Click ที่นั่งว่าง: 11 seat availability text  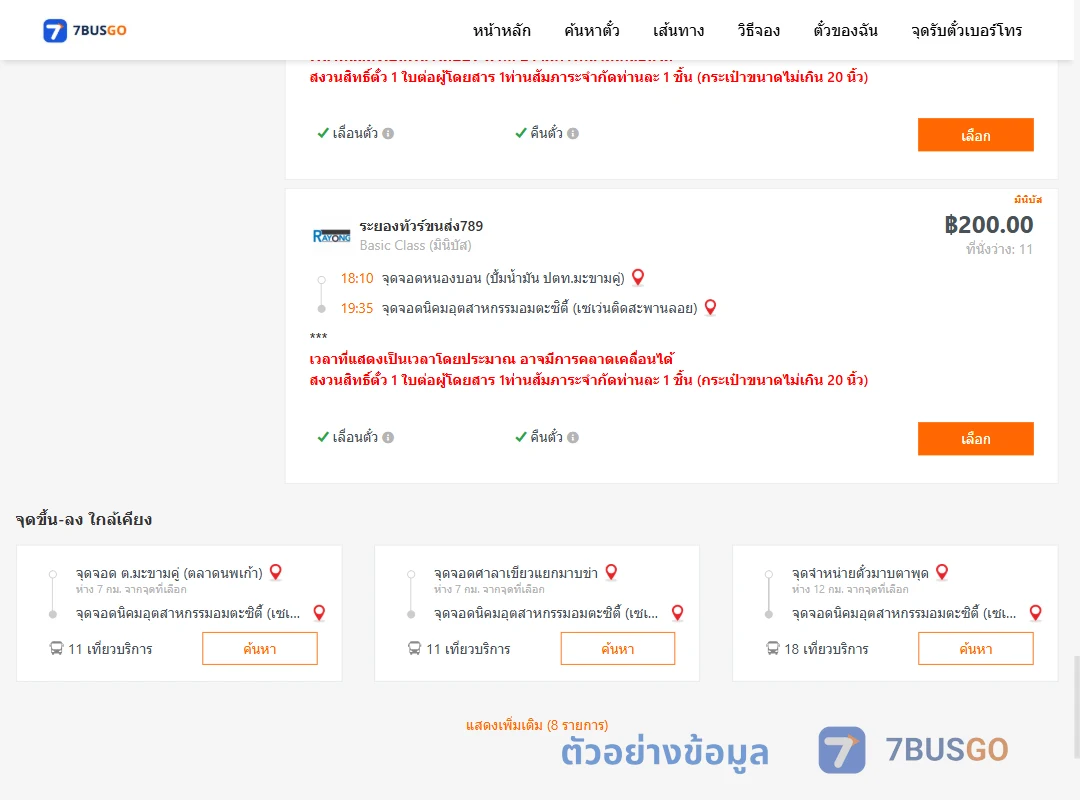point(999,249)
